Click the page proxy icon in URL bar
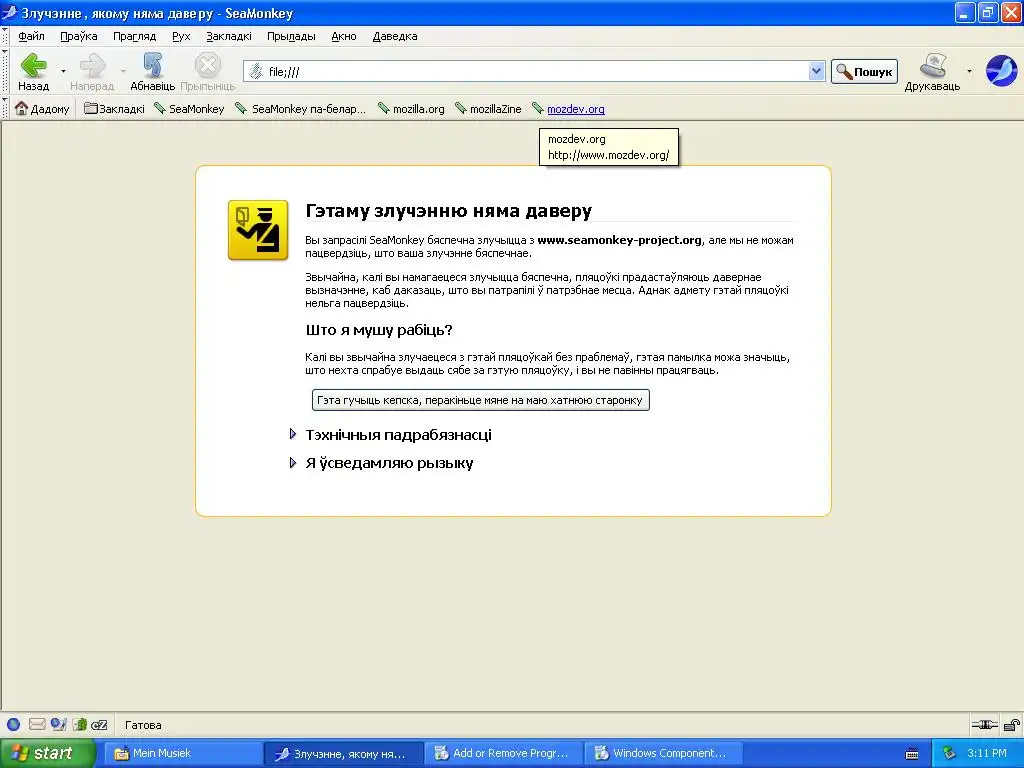1024x768 pixels. point(257,71)
